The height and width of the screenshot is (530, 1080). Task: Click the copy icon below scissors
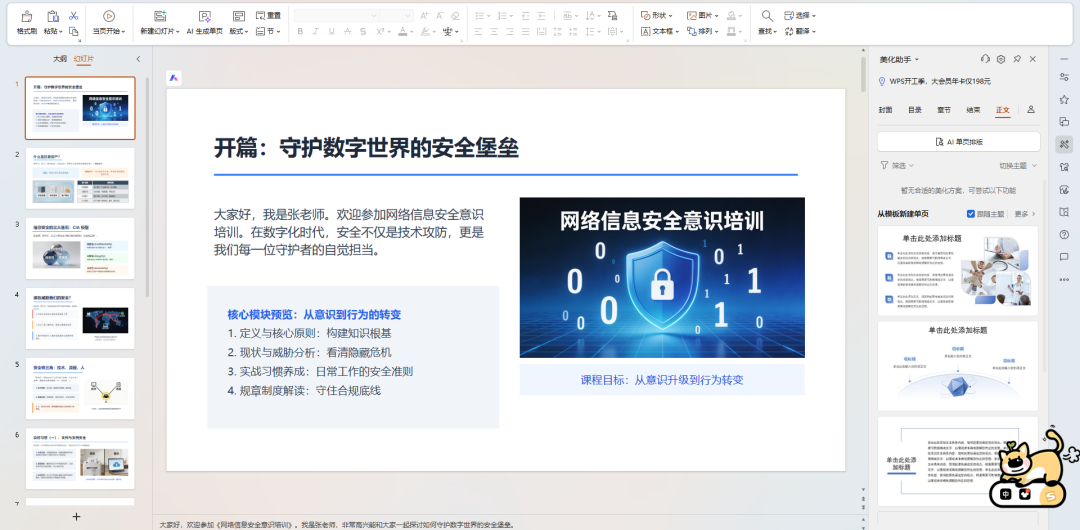point(74,31)
